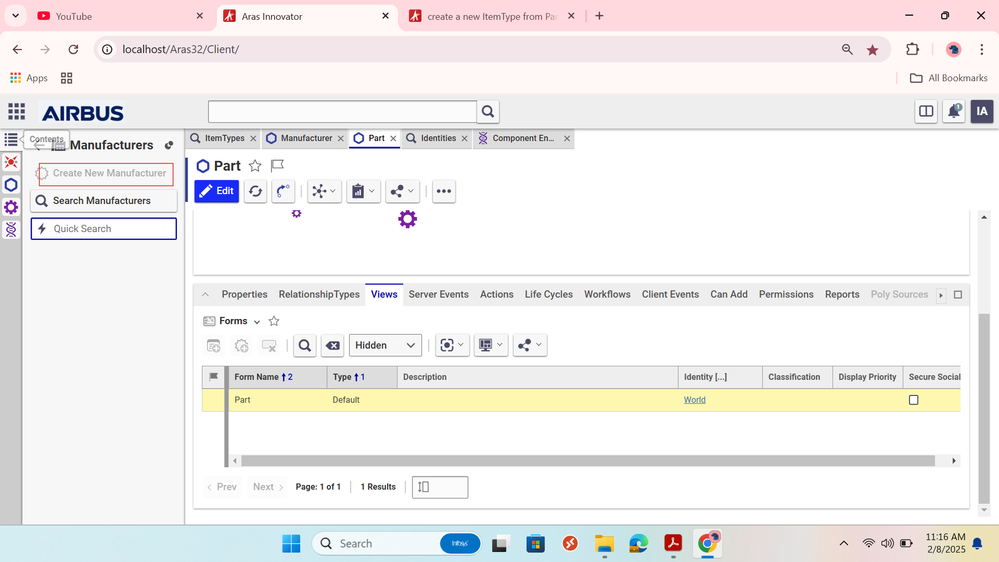The width and height of the screenshot is (999, 562).
Task: Expand the Forms view selector chevron
Action: tap(257, 322)
